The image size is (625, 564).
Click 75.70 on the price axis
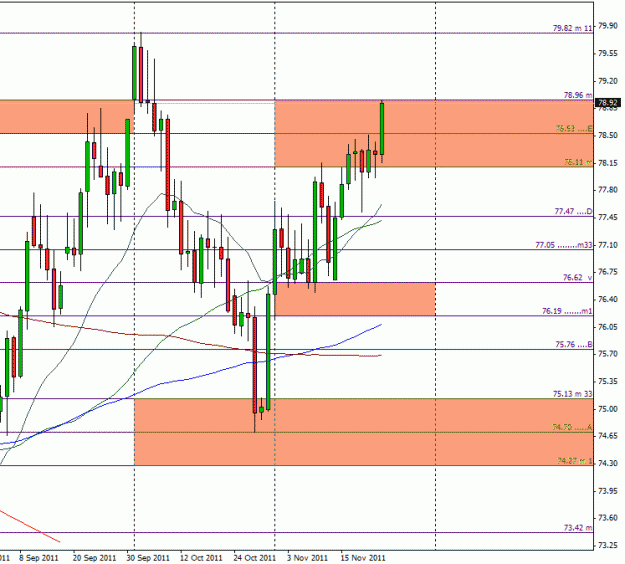(608, 354)
